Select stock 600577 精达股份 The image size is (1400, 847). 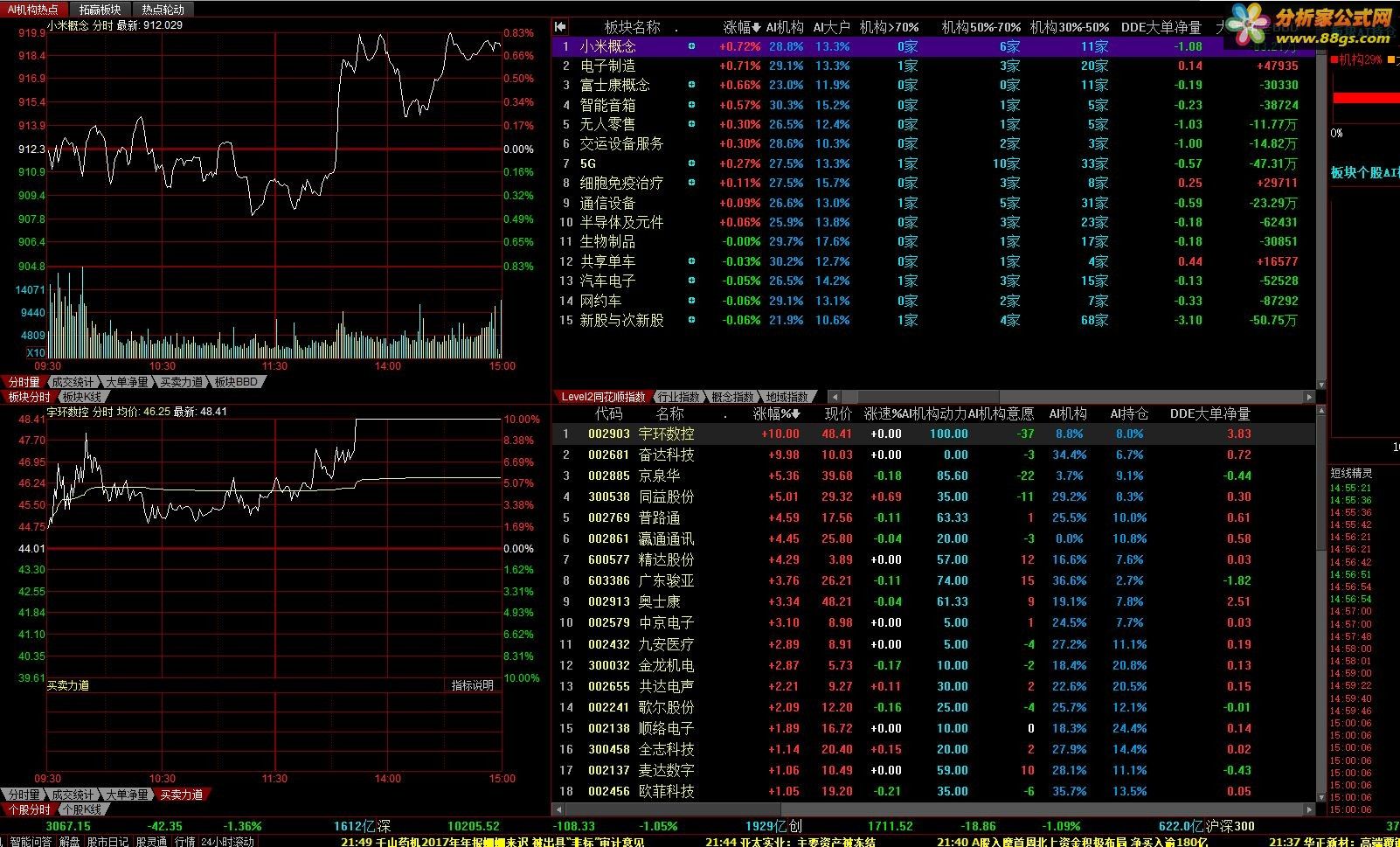[933, 559]
